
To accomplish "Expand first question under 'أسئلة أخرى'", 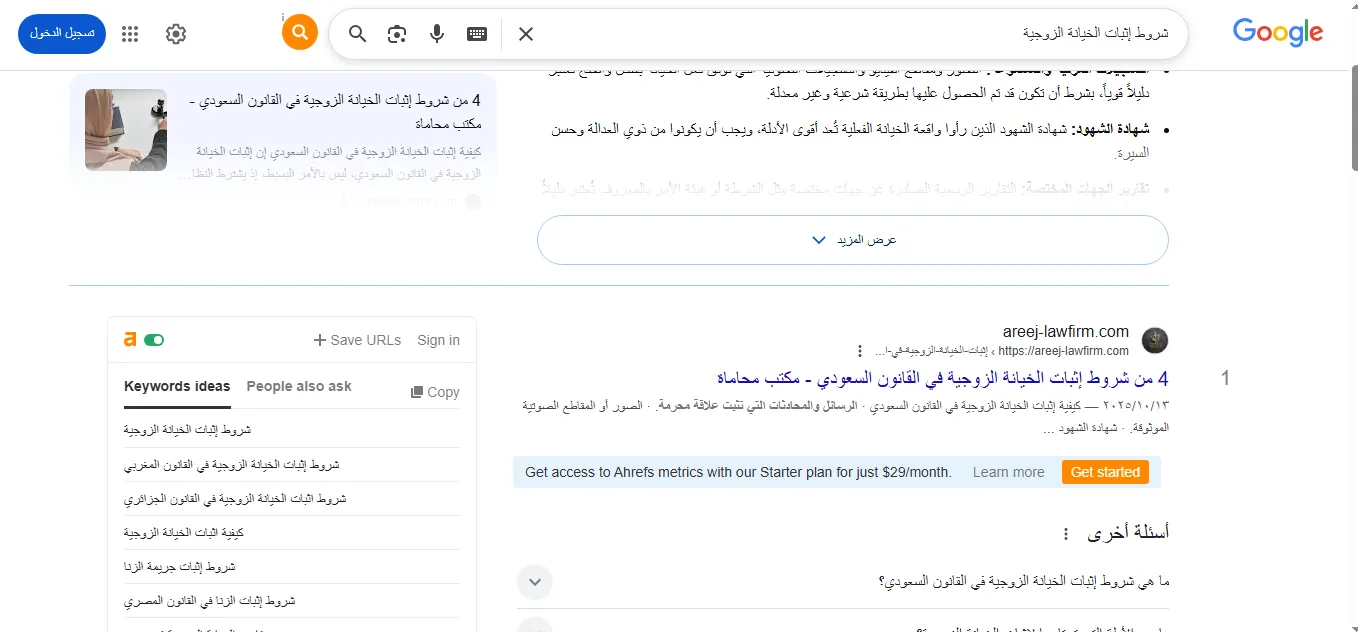I will [x=535, y=581].
